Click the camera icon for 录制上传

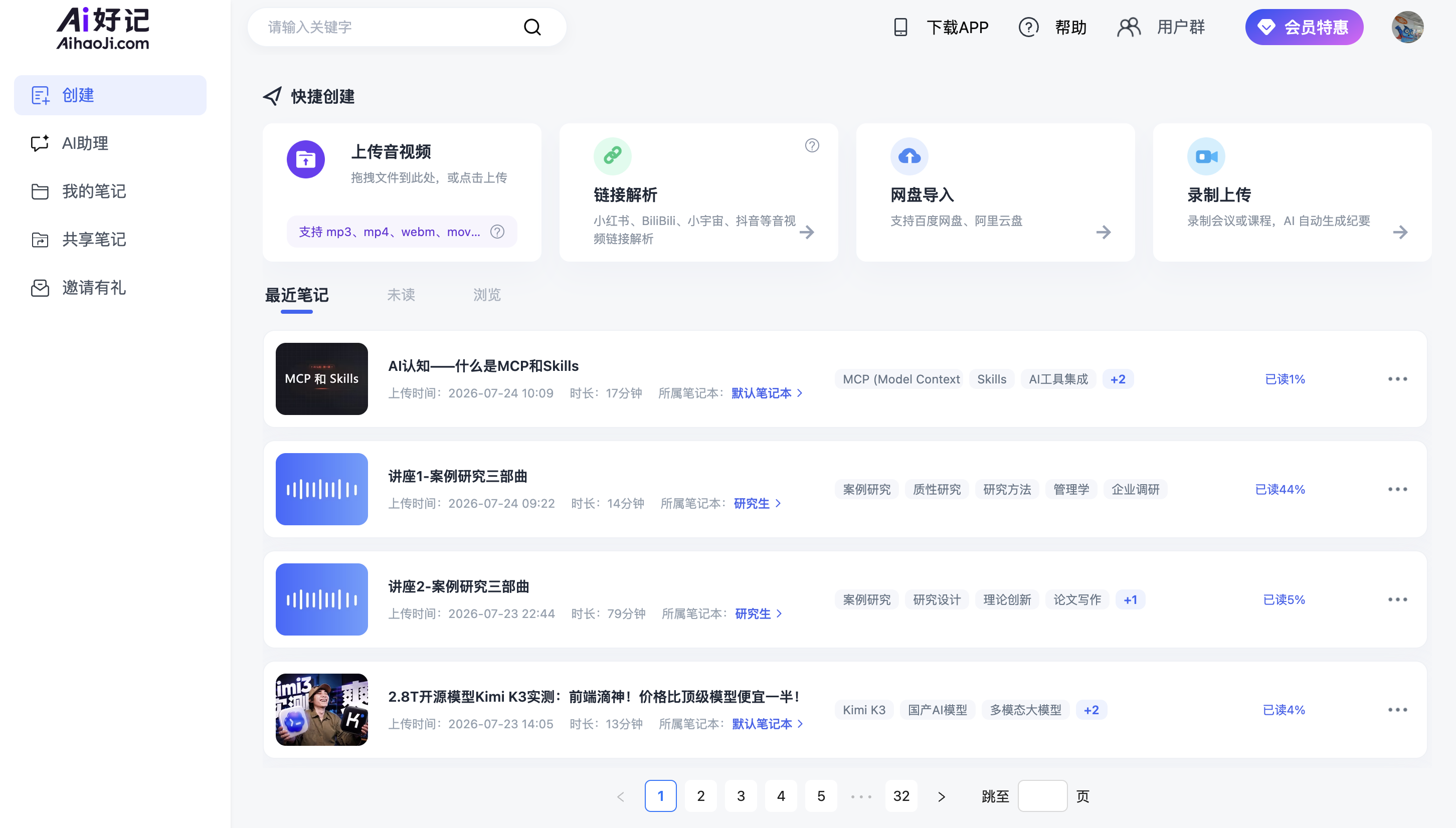(1206, 156)
